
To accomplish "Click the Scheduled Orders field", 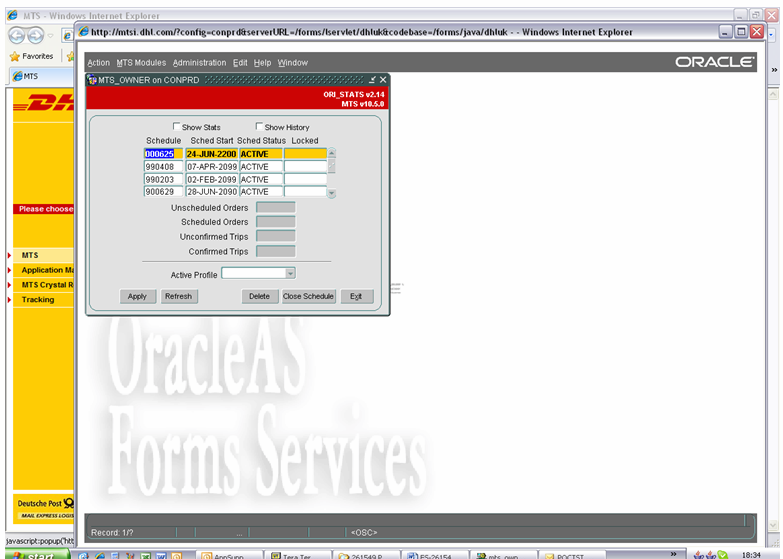I will click(276, 222).
